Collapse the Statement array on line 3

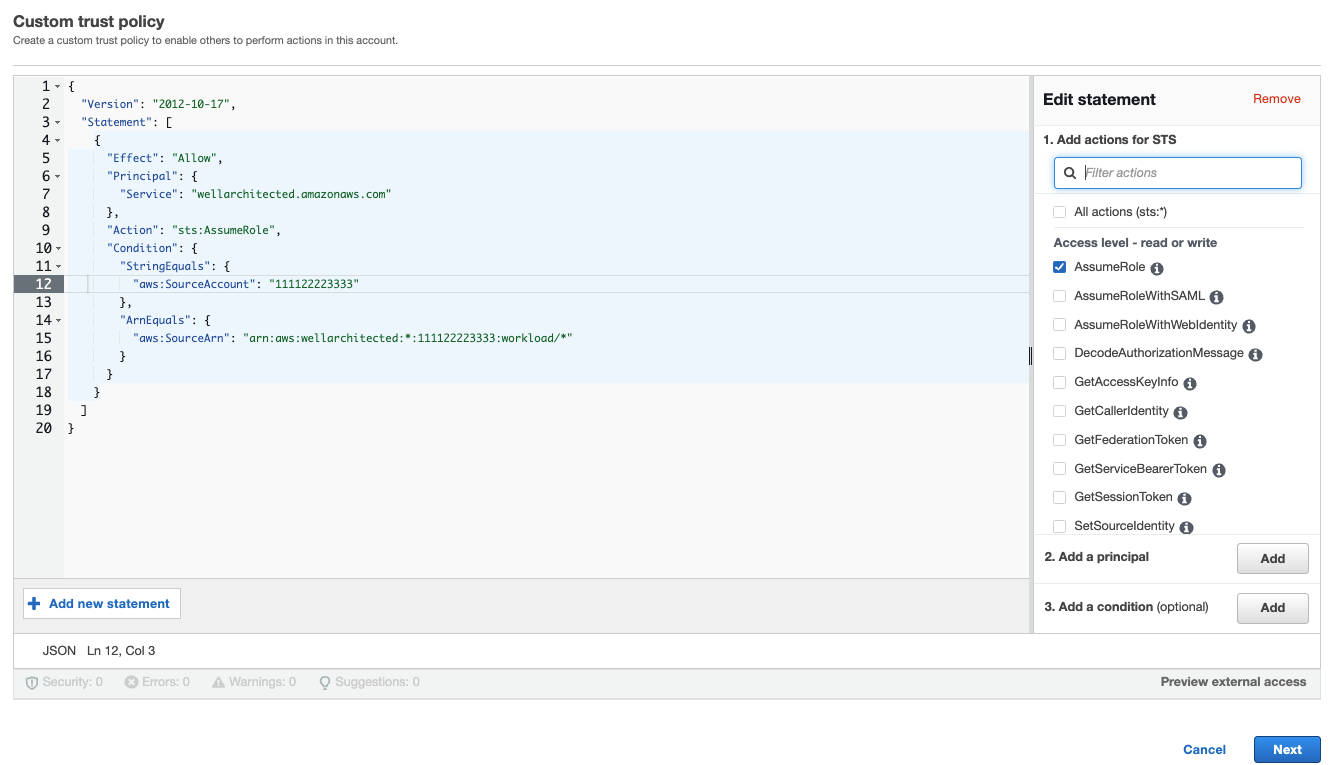(57, 121)
